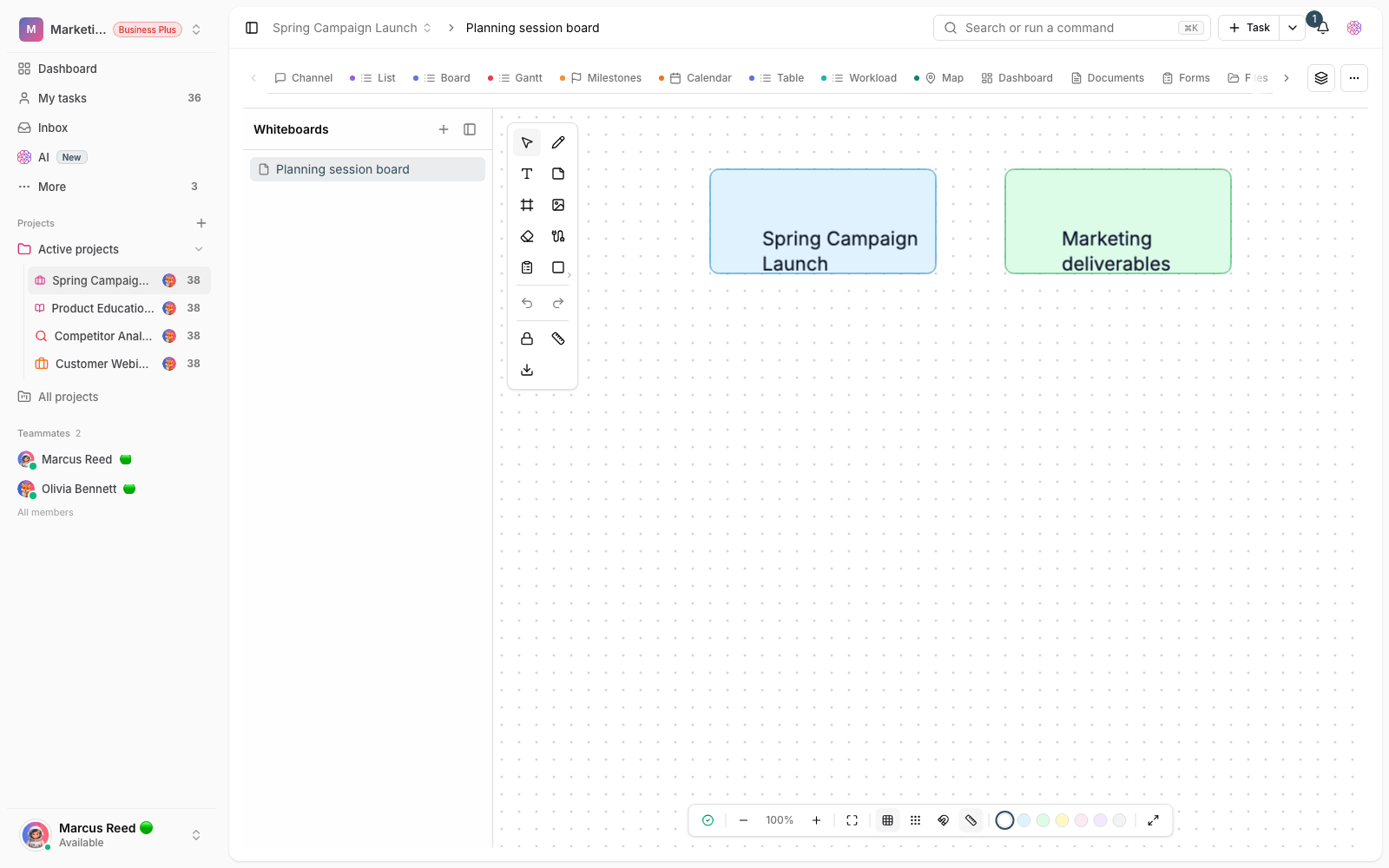The image size is (1389, 868).
Task: Open the Milestones tab
Action: 601,78
